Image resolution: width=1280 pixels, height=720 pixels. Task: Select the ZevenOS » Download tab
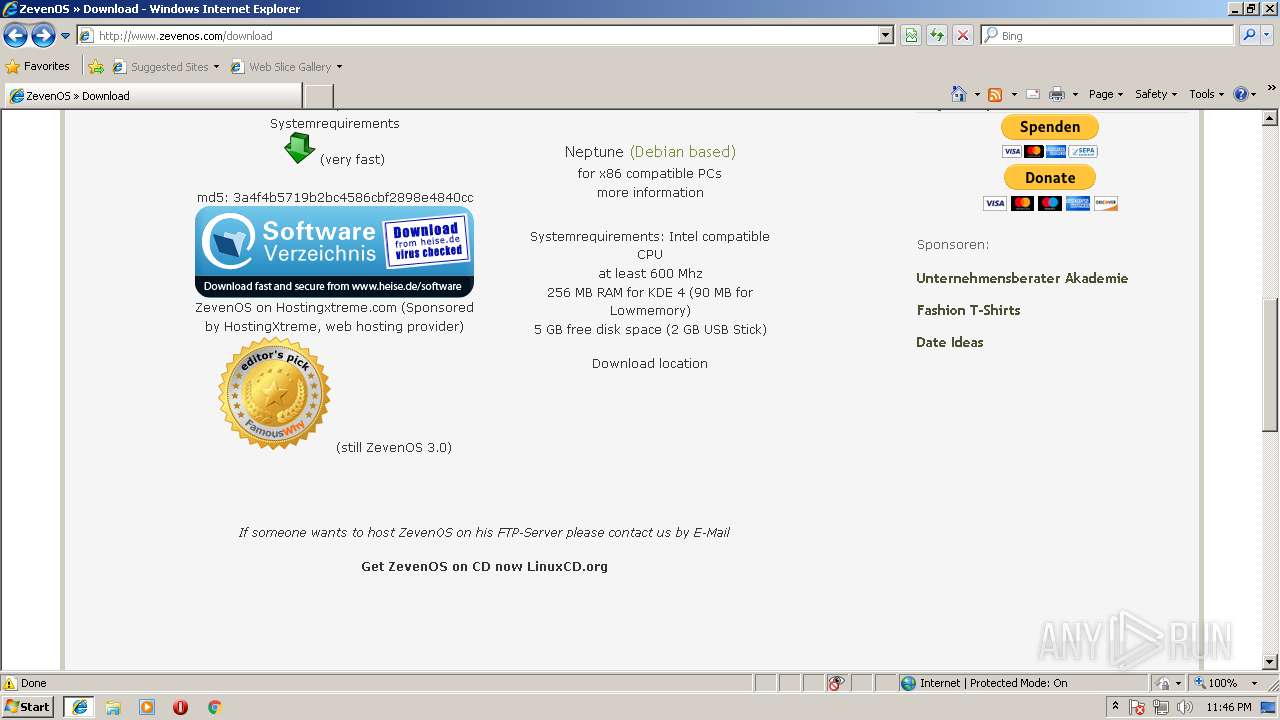(x=153, y=96)
